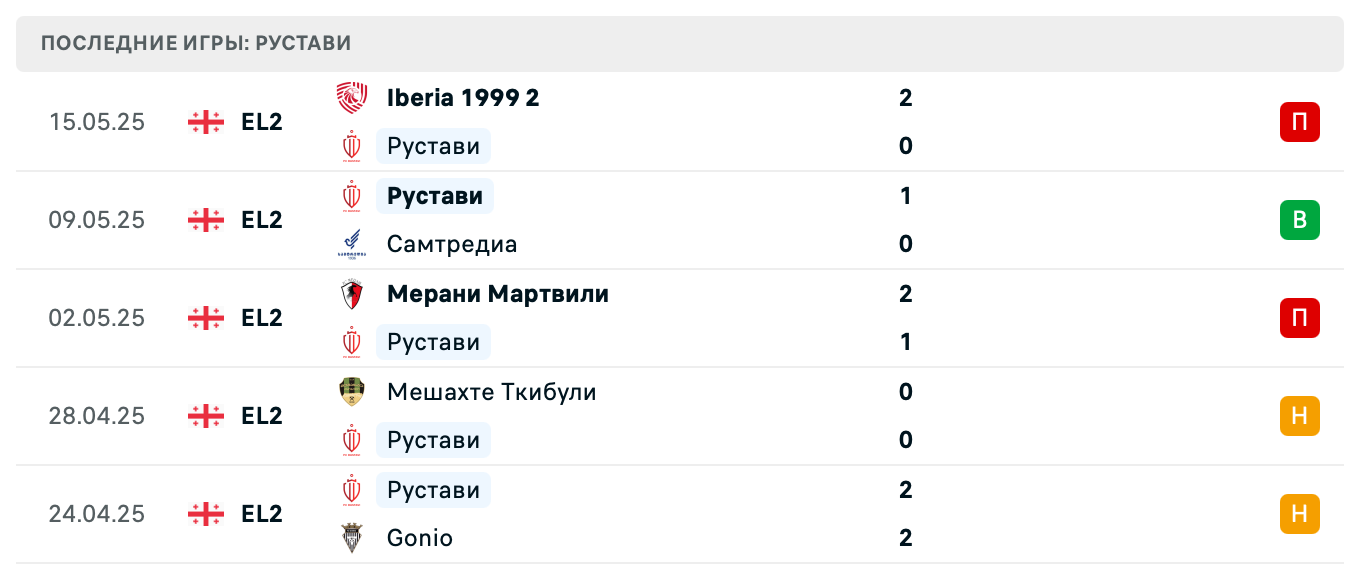The height and width of the screenshot is (578, 1360).
Task: Open the Iberia 1999 2 team page
Action: (463, 97)
